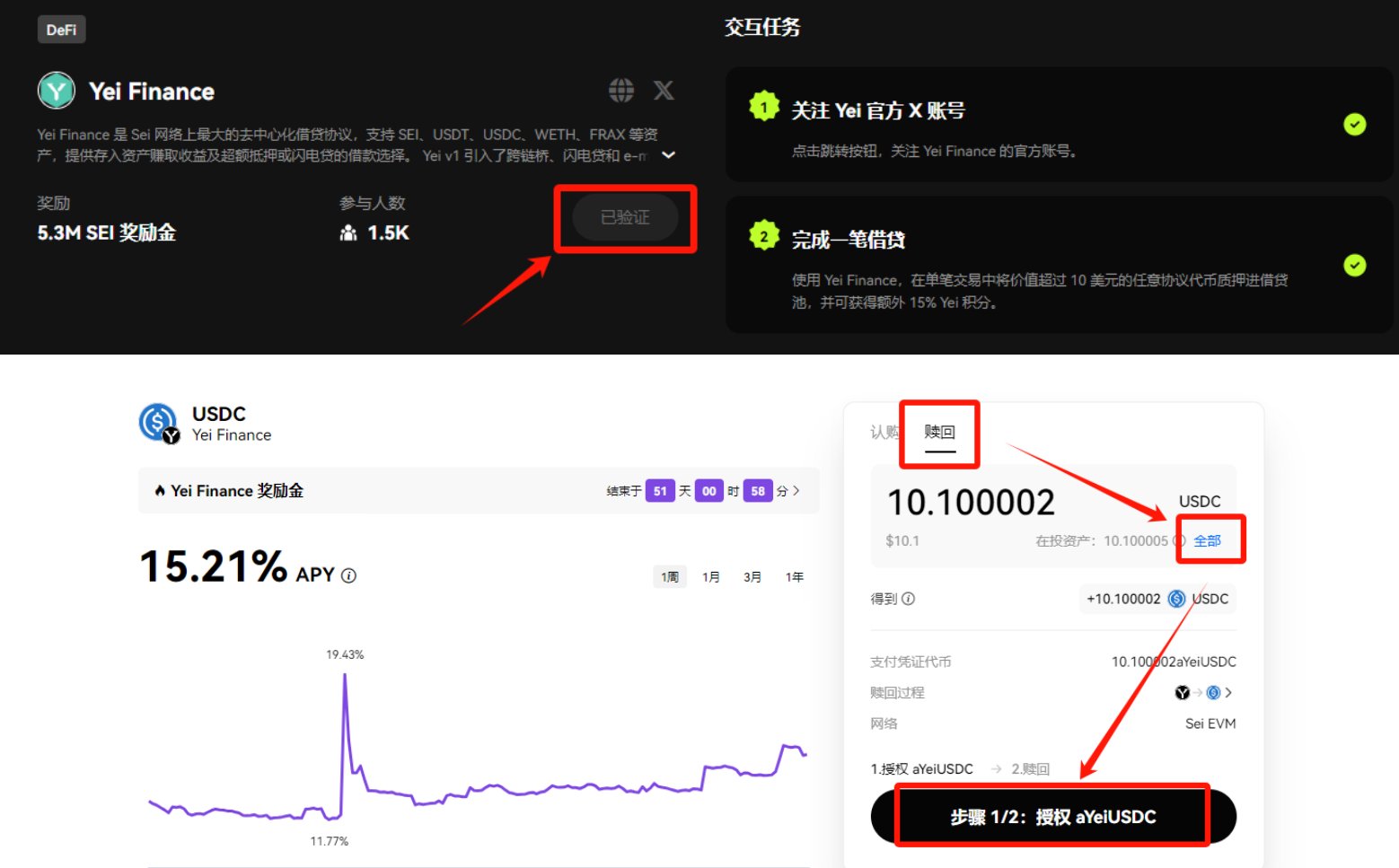Open the Yei Finance 奖励金 banner
This screenshot has width=1399, height=868.
[479, 491]
